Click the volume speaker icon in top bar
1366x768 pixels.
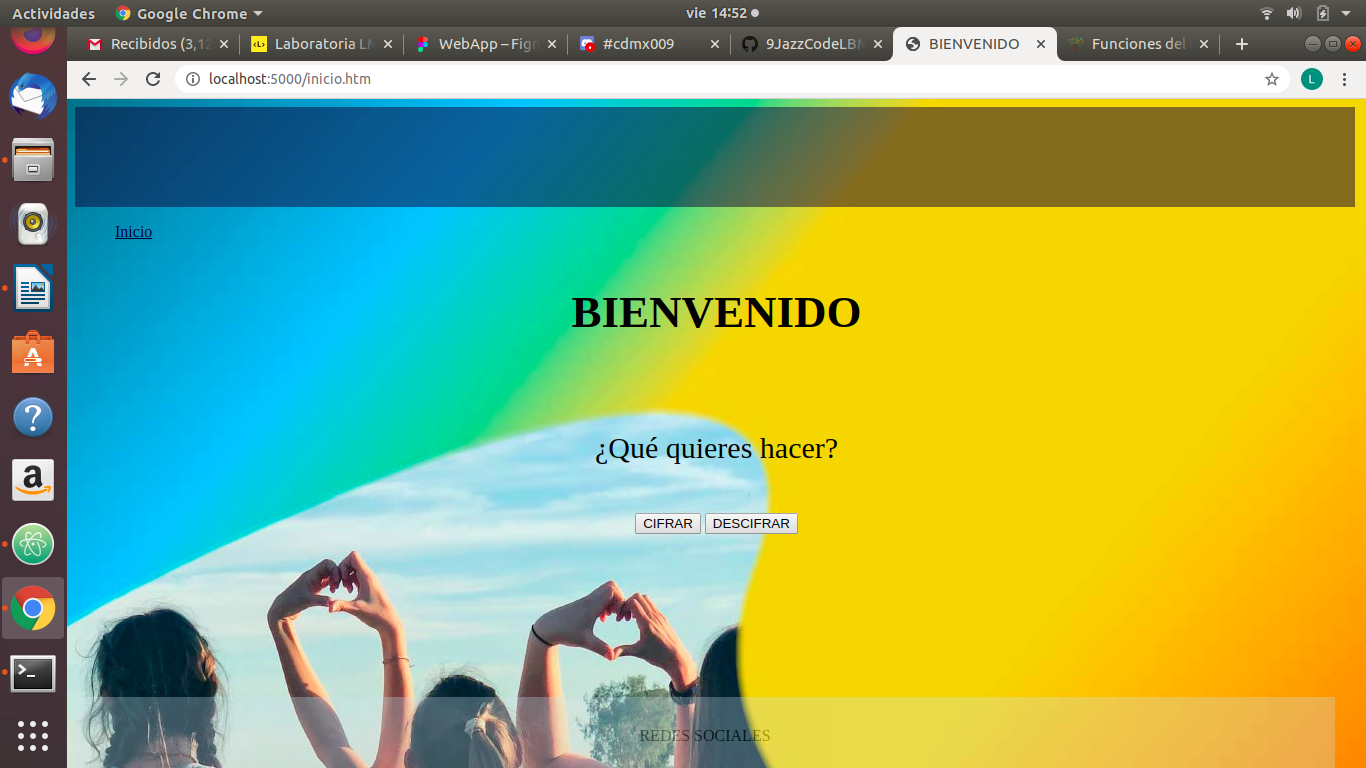pos(1294,13)
